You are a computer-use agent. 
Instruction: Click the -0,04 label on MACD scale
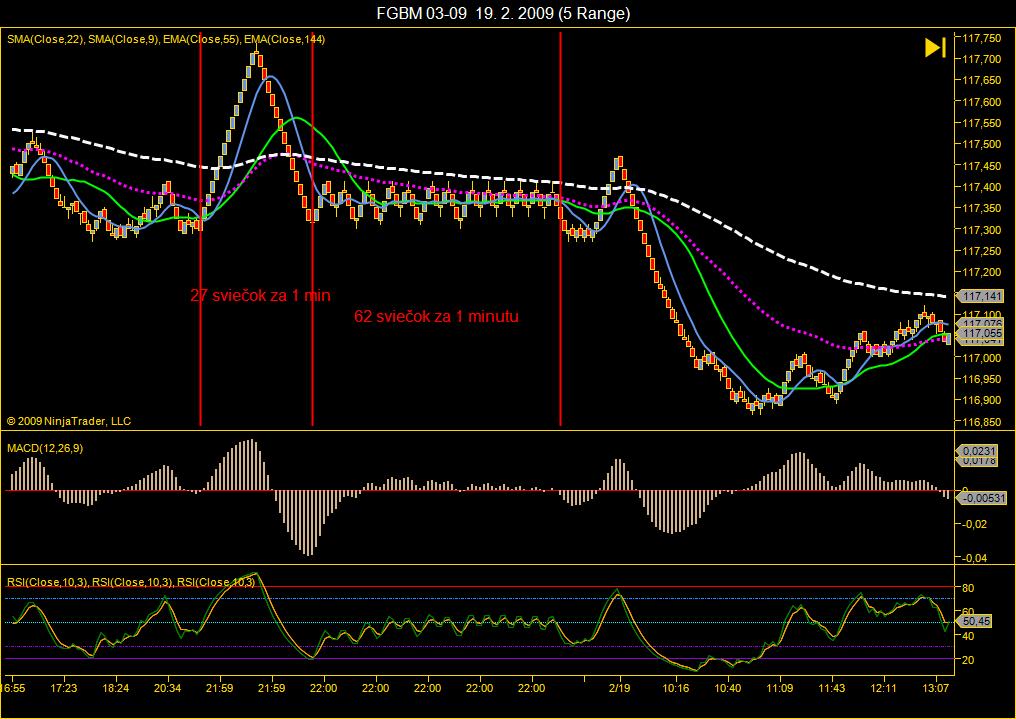(x=973, y=557)
